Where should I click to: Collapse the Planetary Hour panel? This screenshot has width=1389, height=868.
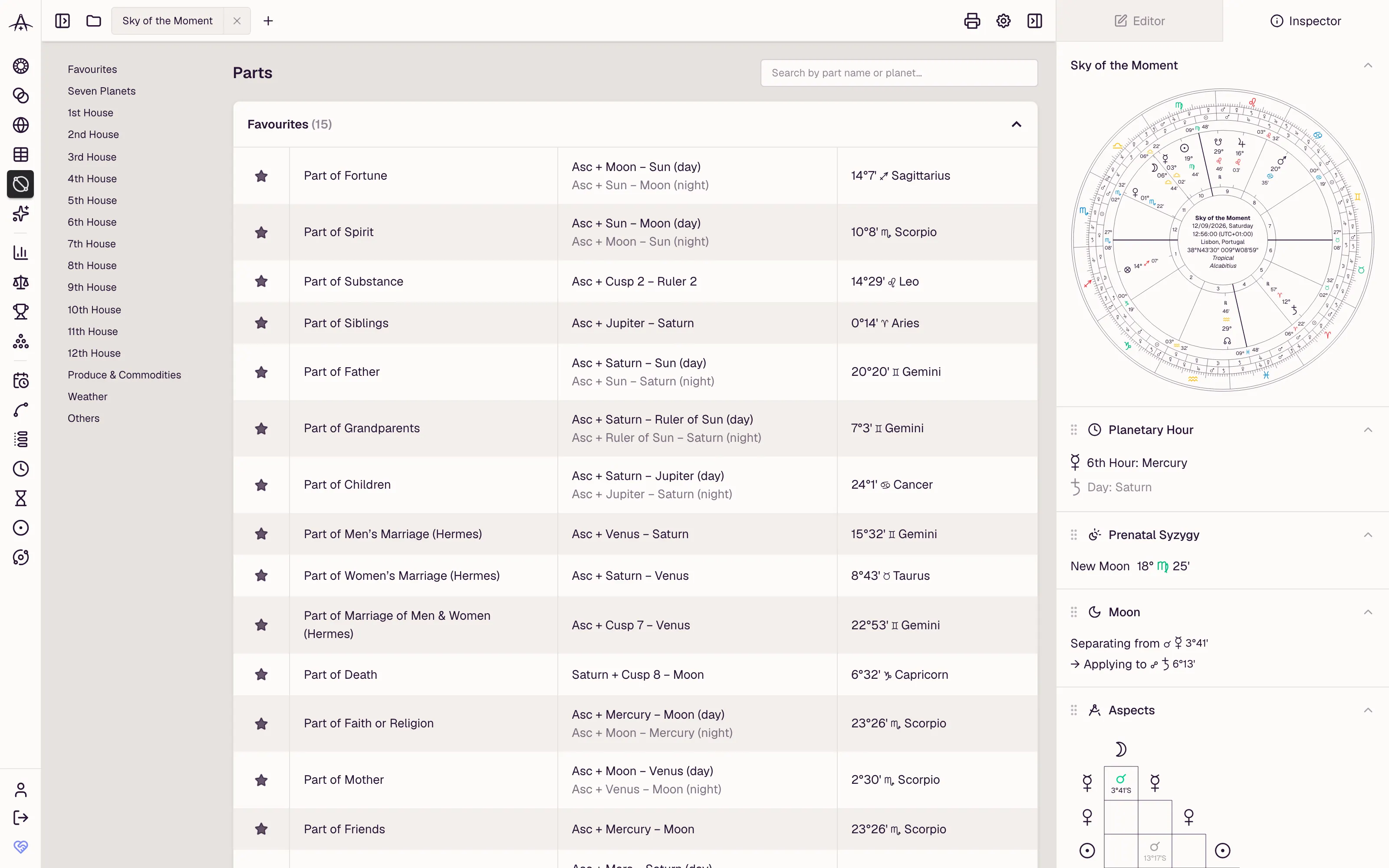pyautogui.click(x=1368, y=430)
